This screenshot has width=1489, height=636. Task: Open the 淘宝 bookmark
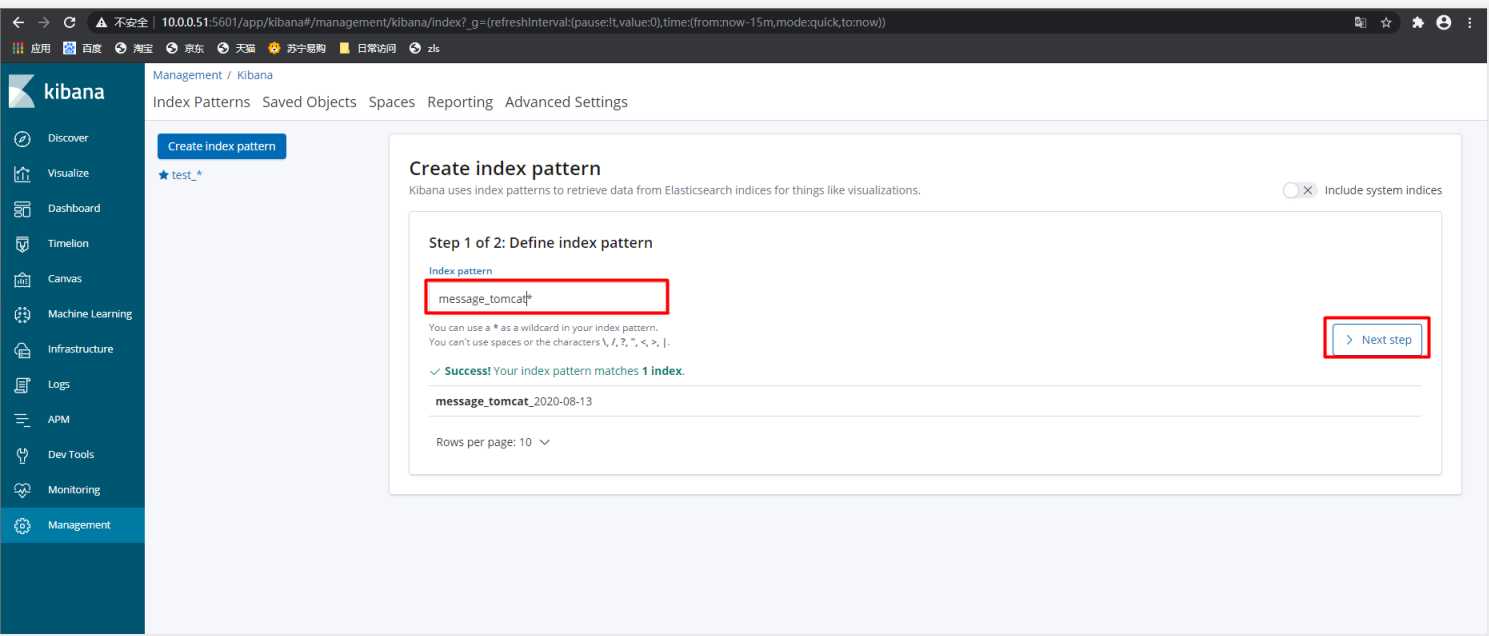click(x=134, y=48)
